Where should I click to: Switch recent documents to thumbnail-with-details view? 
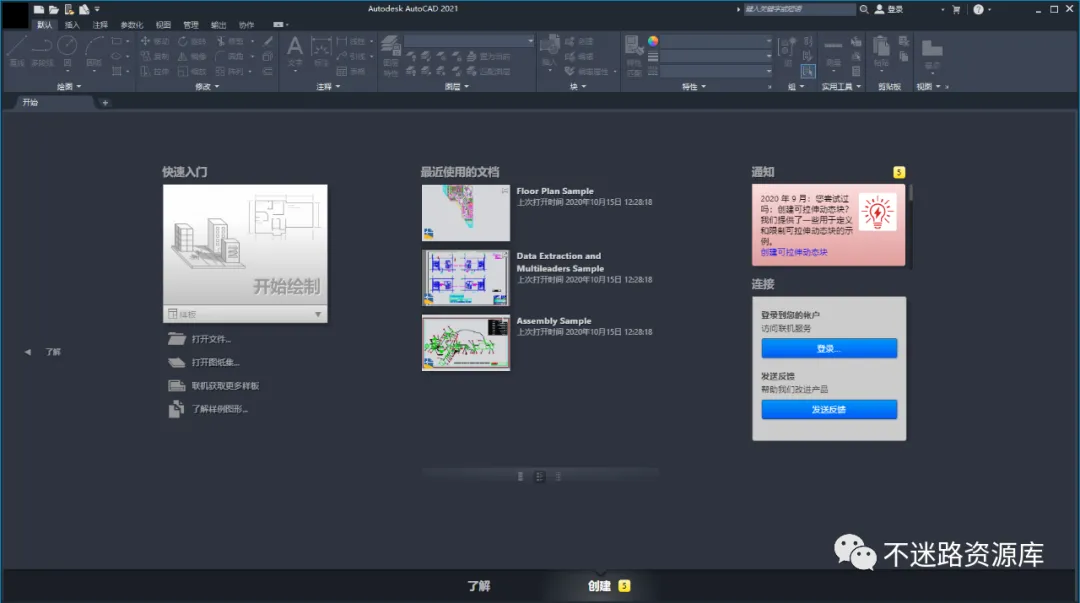pos(539,476)
